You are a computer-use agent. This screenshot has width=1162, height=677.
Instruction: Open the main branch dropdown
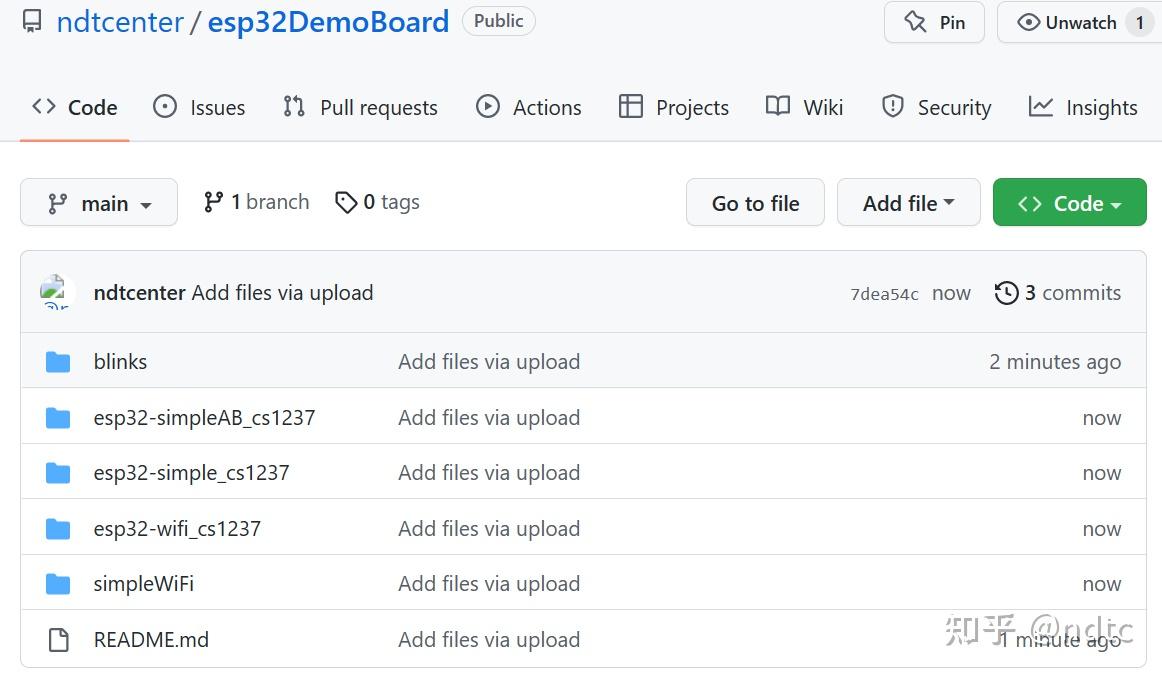99,203
